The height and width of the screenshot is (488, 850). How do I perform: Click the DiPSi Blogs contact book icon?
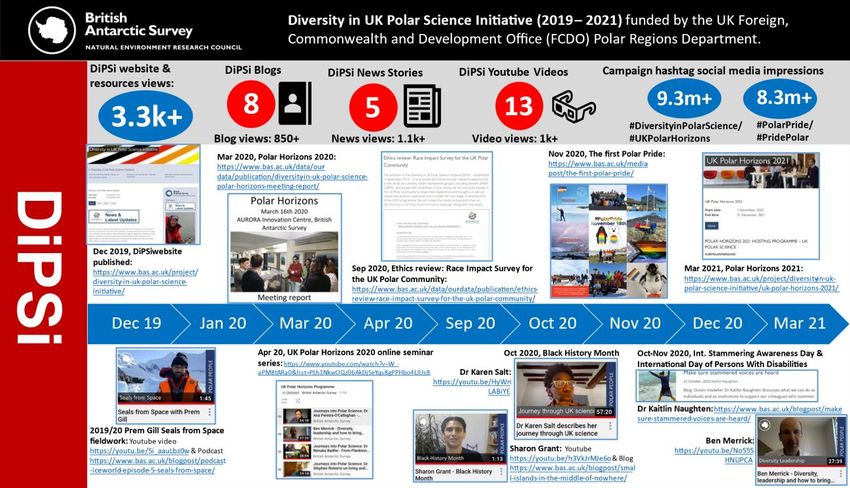click(295, 104)
